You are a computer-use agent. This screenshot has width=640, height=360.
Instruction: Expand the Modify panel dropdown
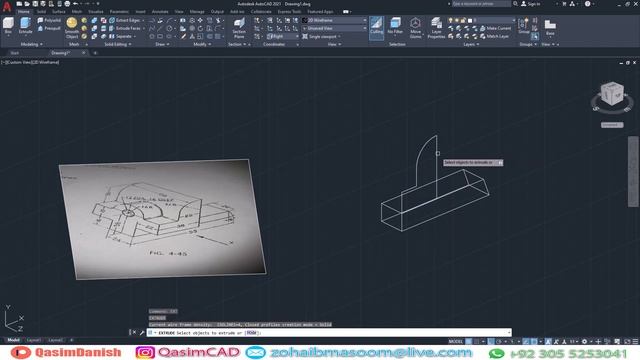coord(202,44)
